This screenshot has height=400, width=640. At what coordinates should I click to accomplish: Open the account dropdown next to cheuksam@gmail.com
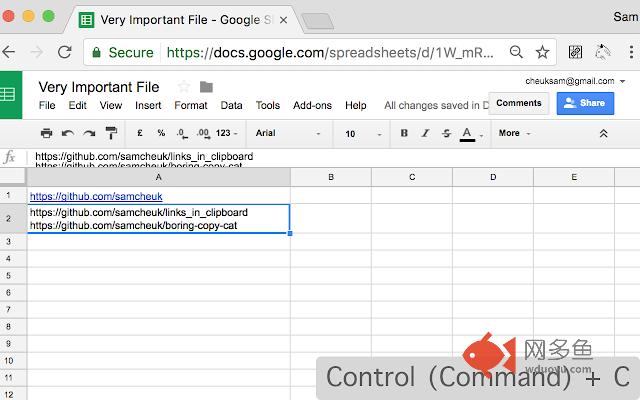click(622, 81)
